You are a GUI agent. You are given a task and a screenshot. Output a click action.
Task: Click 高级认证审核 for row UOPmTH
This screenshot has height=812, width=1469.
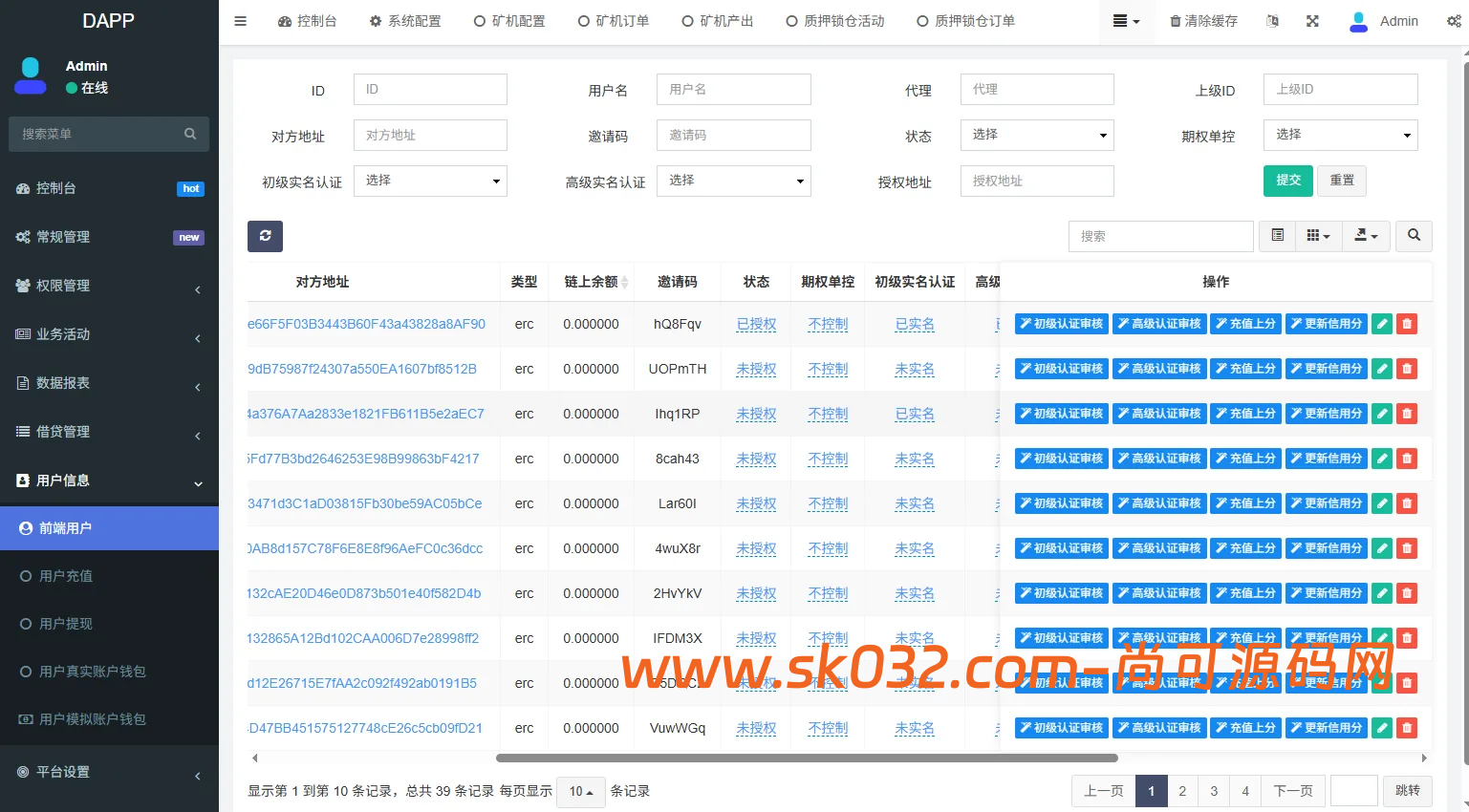click(1159, 369)
